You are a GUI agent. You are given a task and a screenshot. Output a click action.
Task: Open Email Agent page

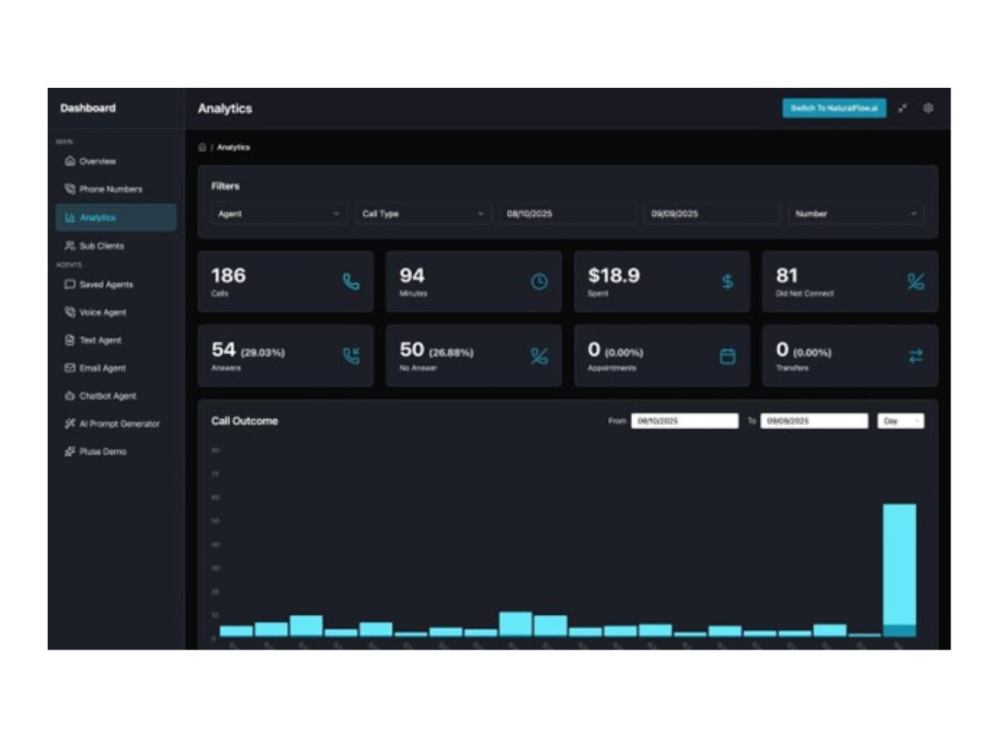pyautogui.click(x=115, y=368)
